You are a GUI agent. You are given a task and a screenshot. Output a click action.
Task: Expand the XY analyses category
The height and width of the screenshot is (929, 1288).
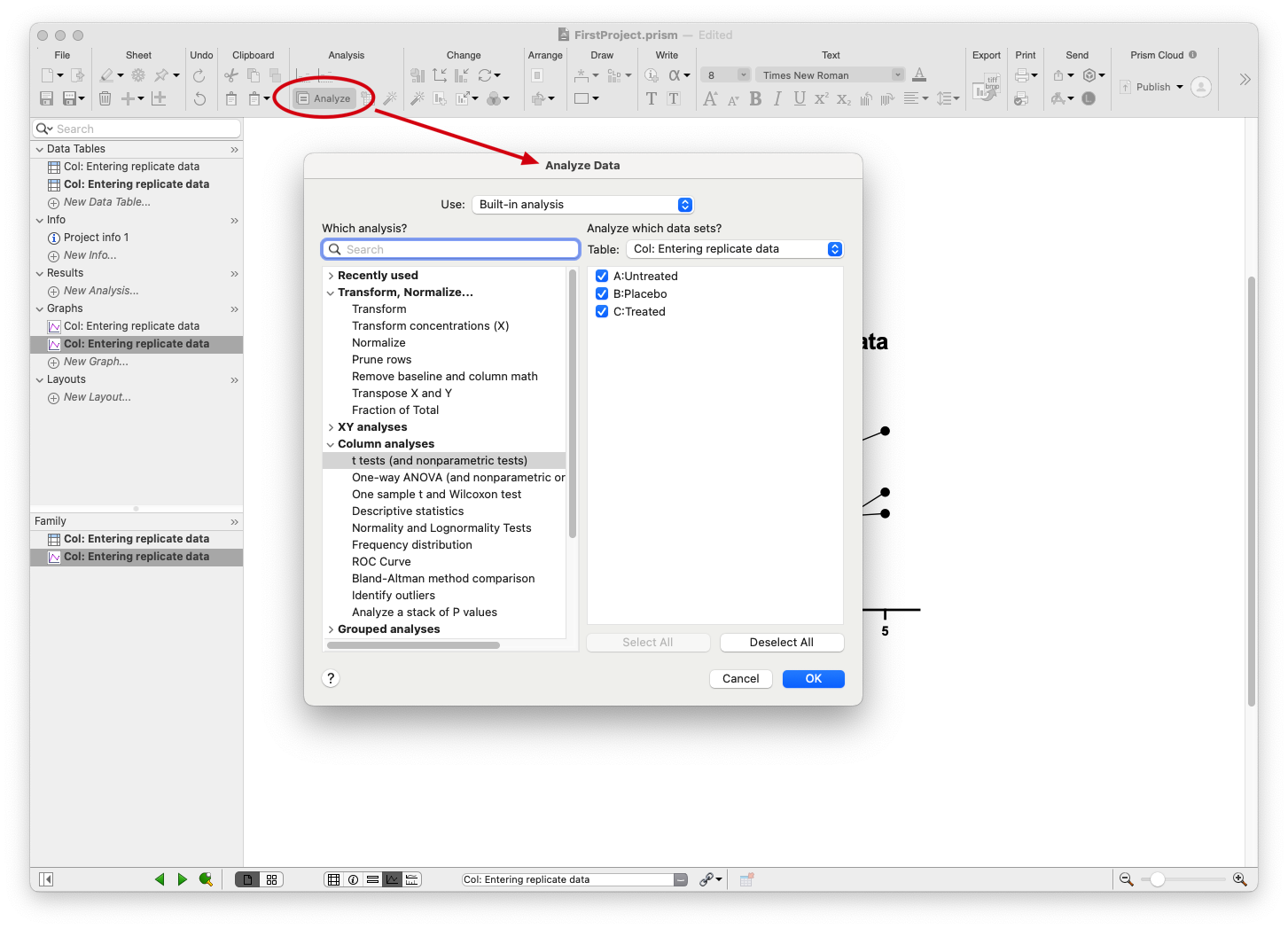(x=331, y=427)
